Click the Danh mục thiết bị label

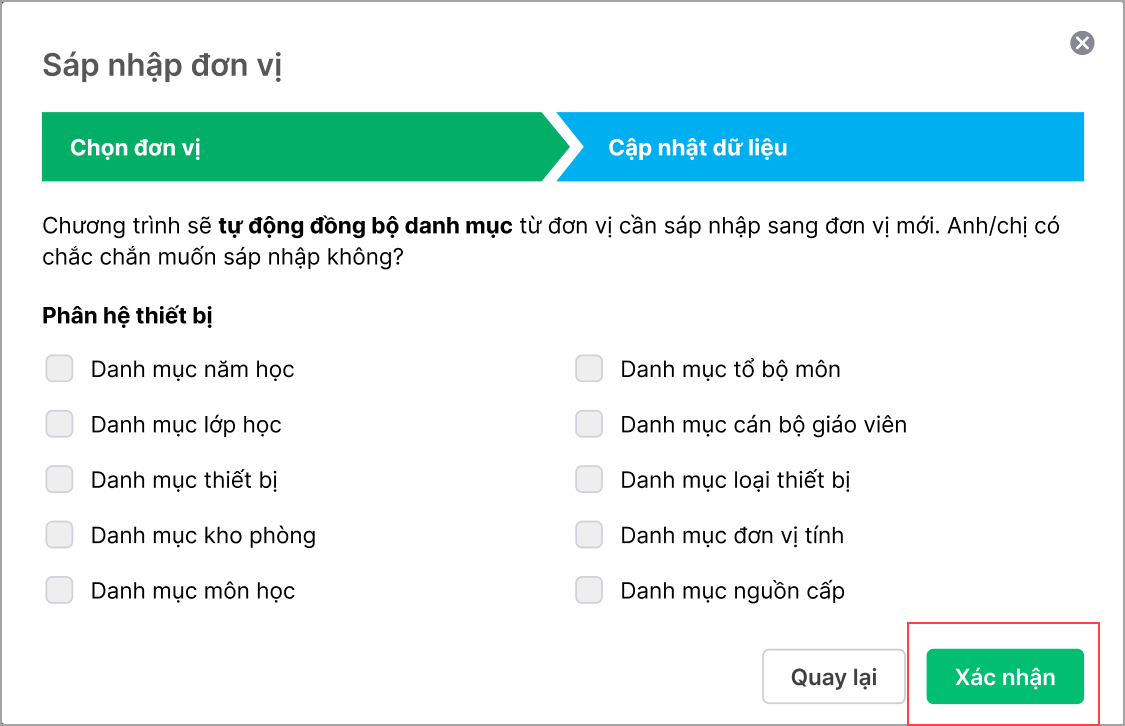tap(184, 481)
